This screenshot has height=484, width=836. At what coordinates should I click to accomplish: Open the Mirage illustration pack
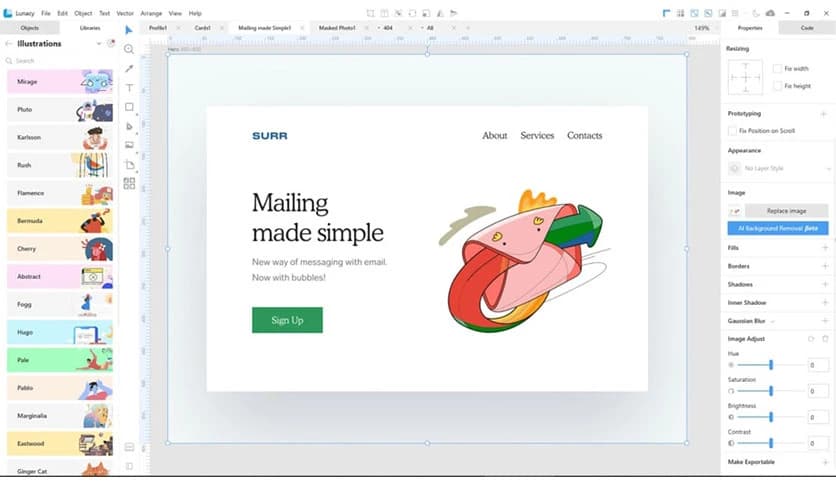60,82
